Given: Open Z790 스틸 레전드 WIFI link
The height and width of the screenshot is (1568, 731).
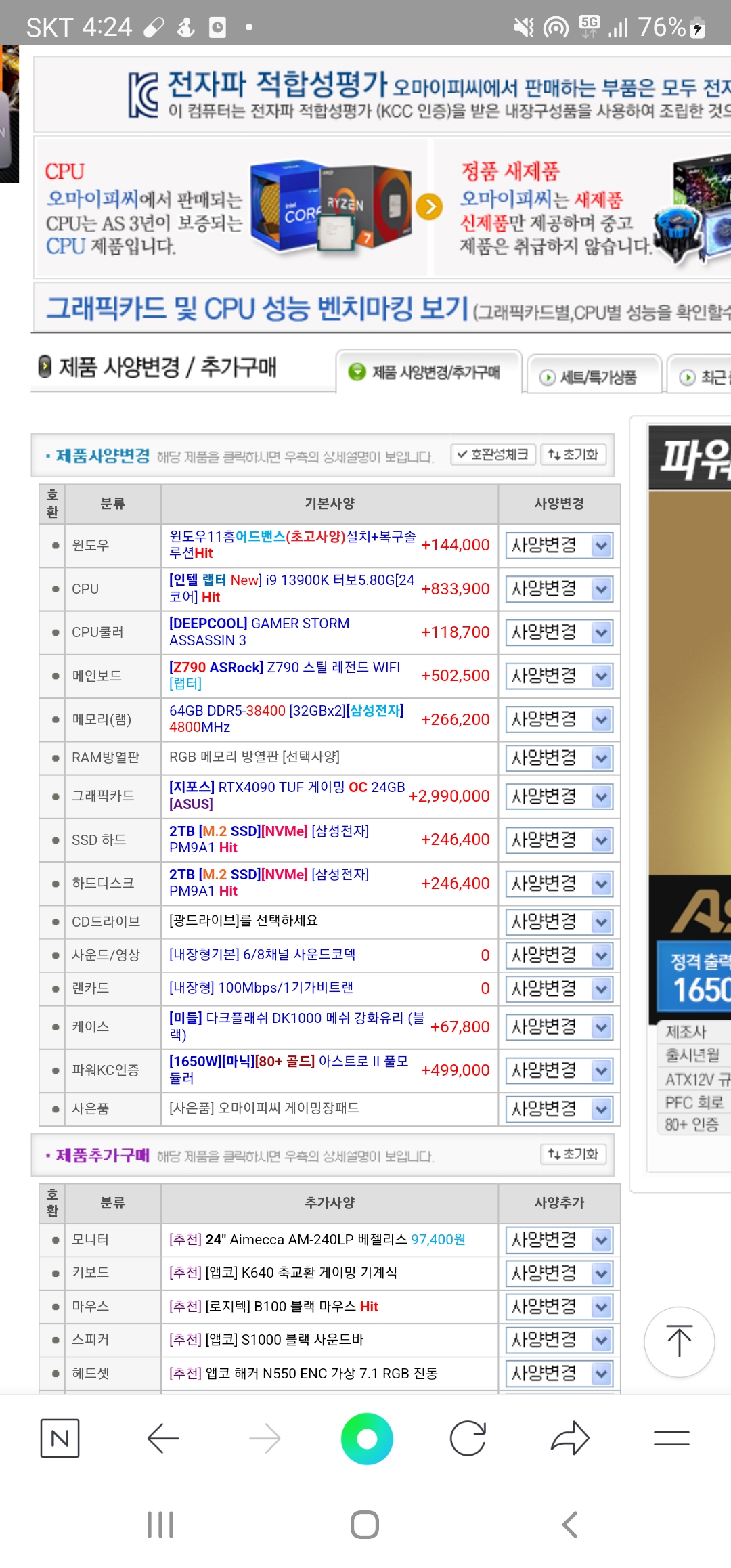Looking at the screenshot, I should coord(285,675).
